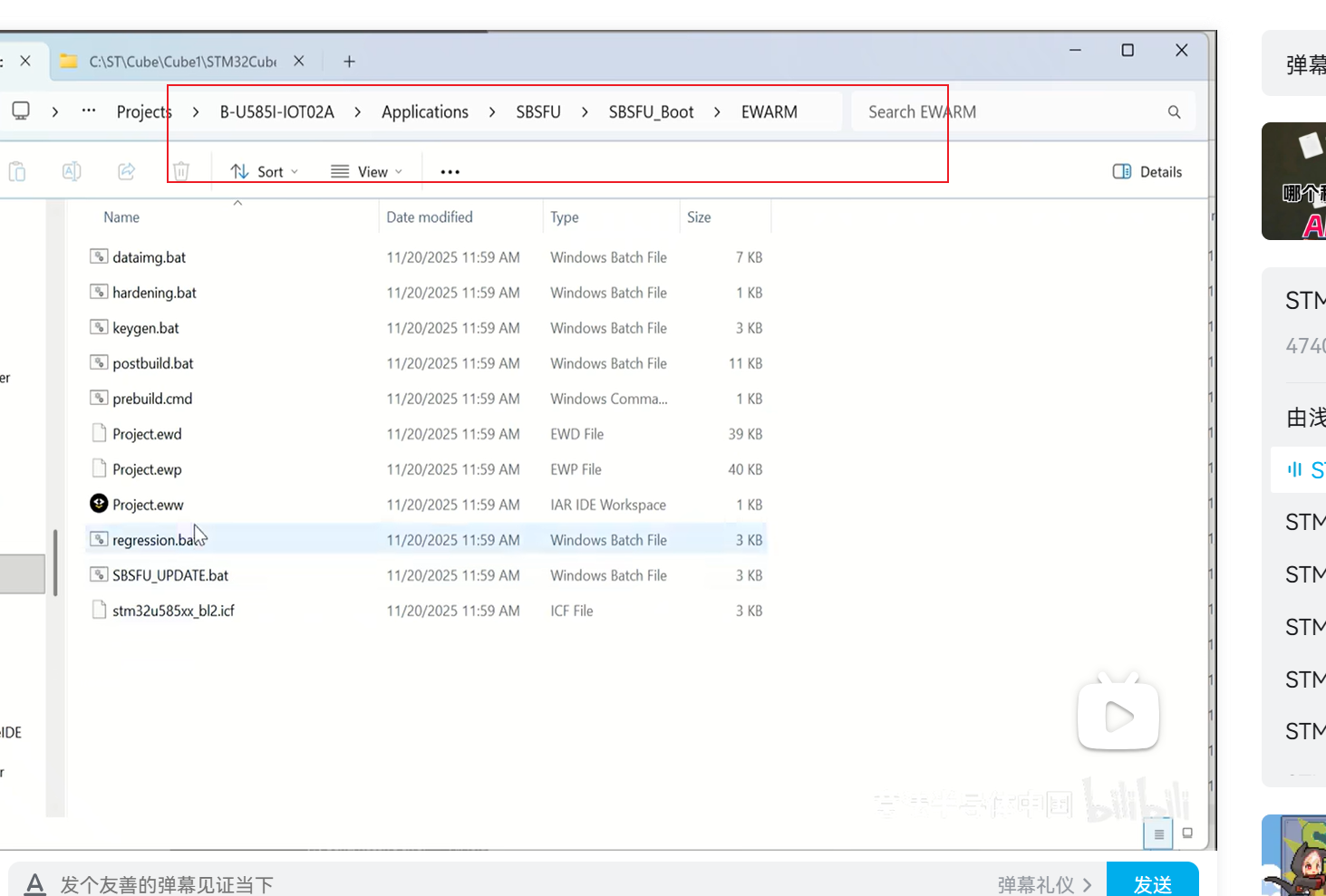
Task: Click the file icon of prebuild.cmd
Action: [99, 398]
